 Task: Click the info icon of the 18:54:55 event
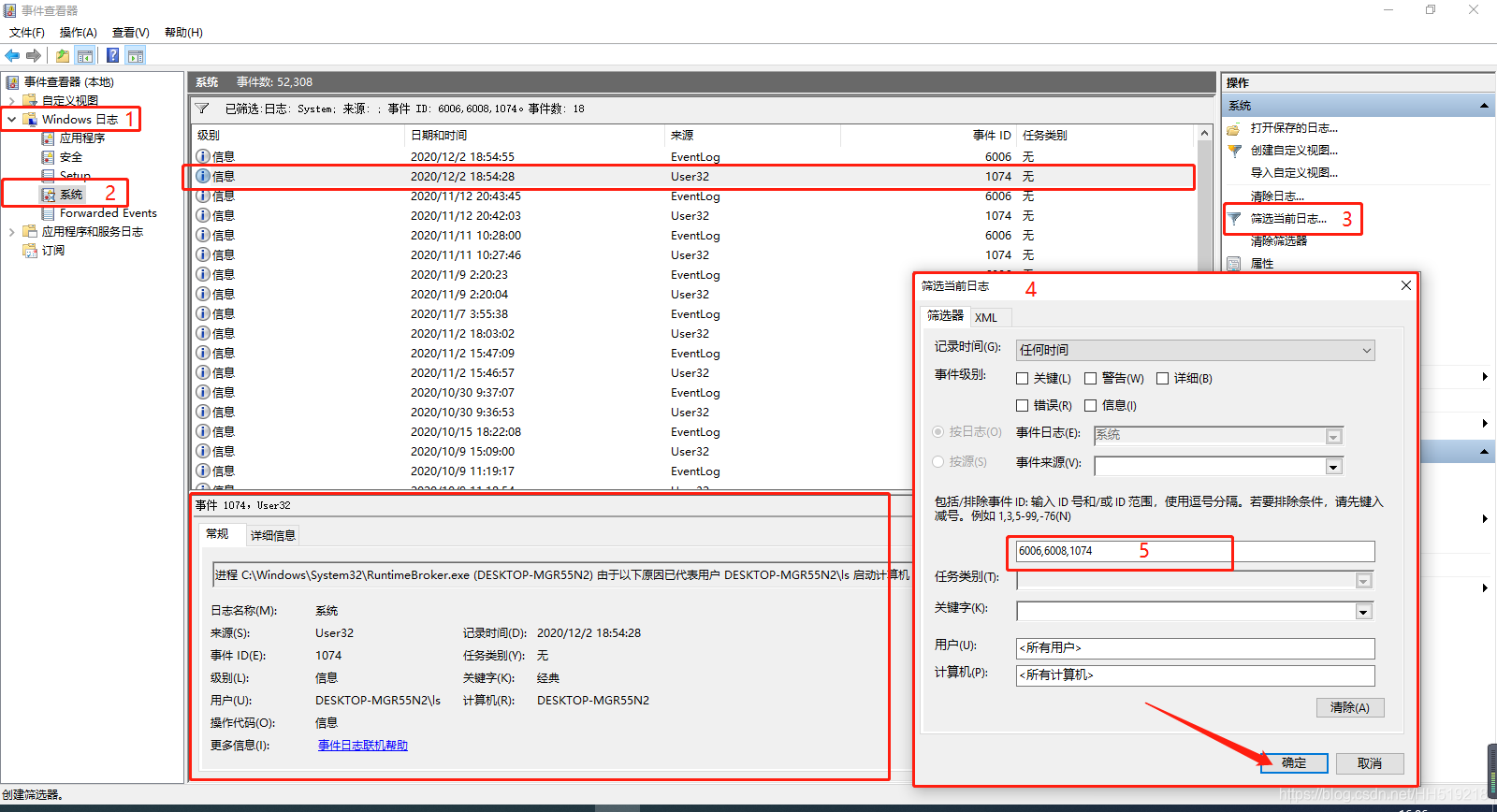203,156
